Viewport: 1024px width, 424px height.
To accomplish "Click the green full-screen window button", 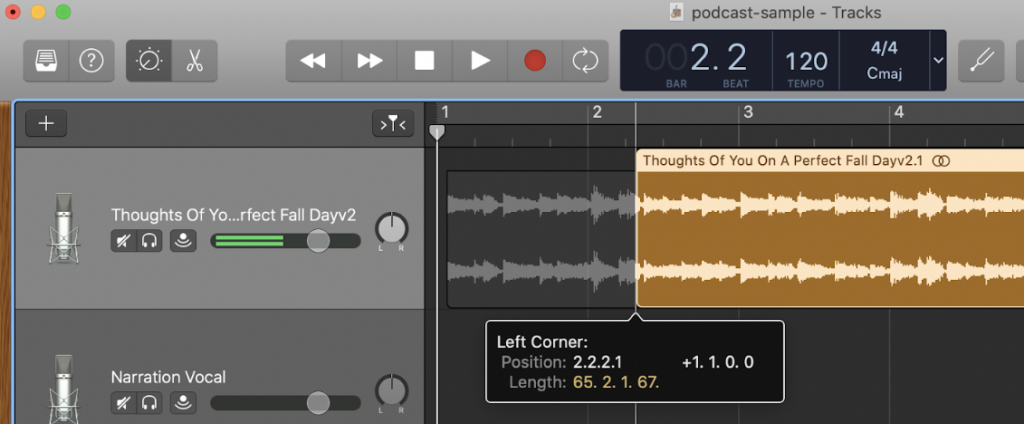I will (x=63, y=12).
